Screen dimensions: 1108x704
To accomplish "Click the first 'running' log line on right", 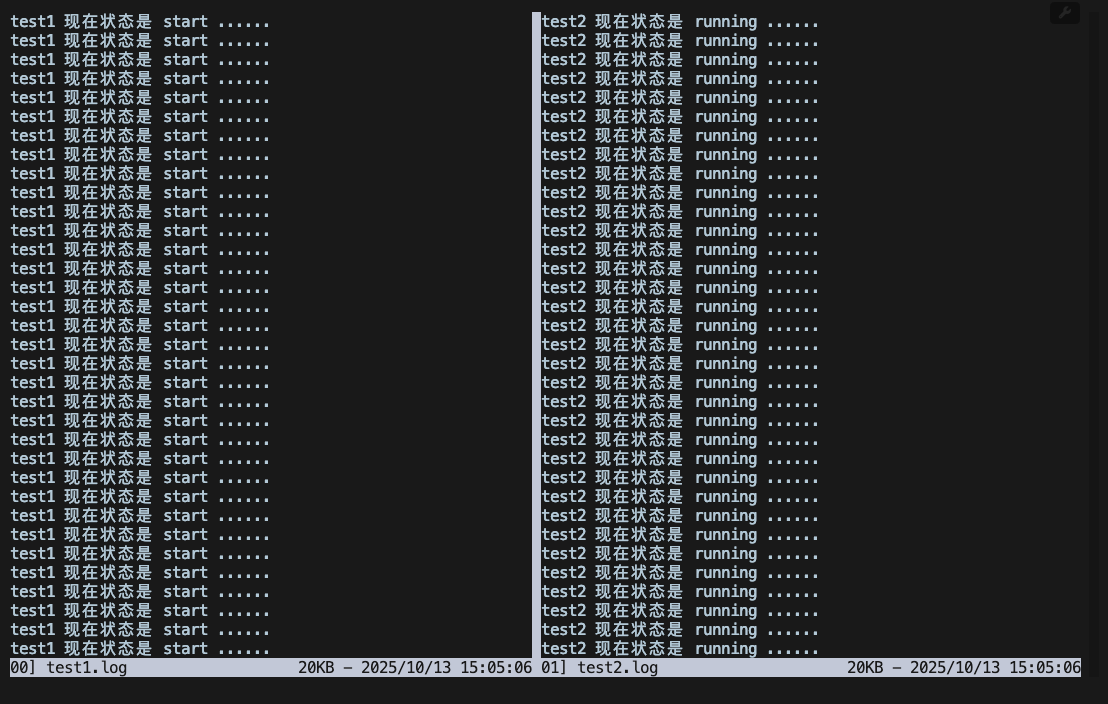I will pos(680,21).
